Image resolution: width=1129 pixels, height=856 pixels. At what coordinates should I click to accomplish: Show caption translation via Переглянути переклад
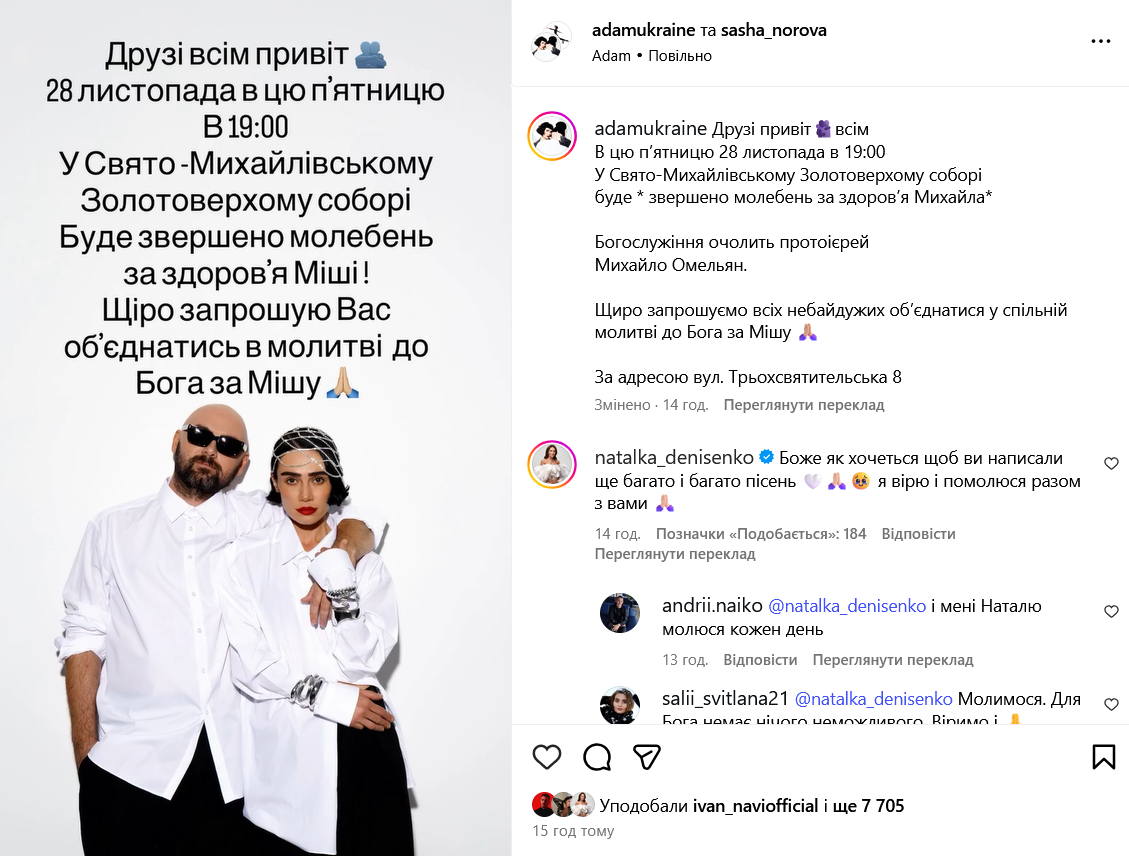point(804,405)
